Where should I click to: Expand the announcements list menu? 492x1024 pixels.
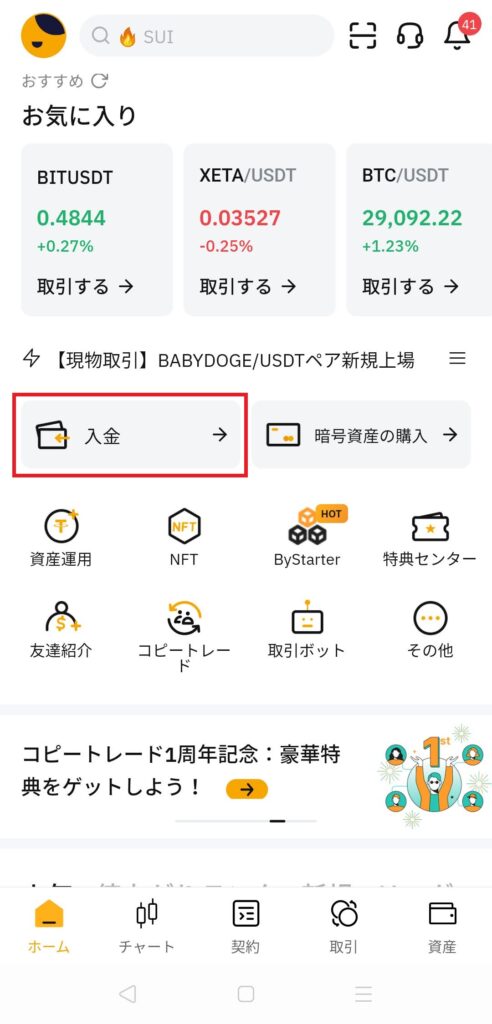tap(457, 359)
